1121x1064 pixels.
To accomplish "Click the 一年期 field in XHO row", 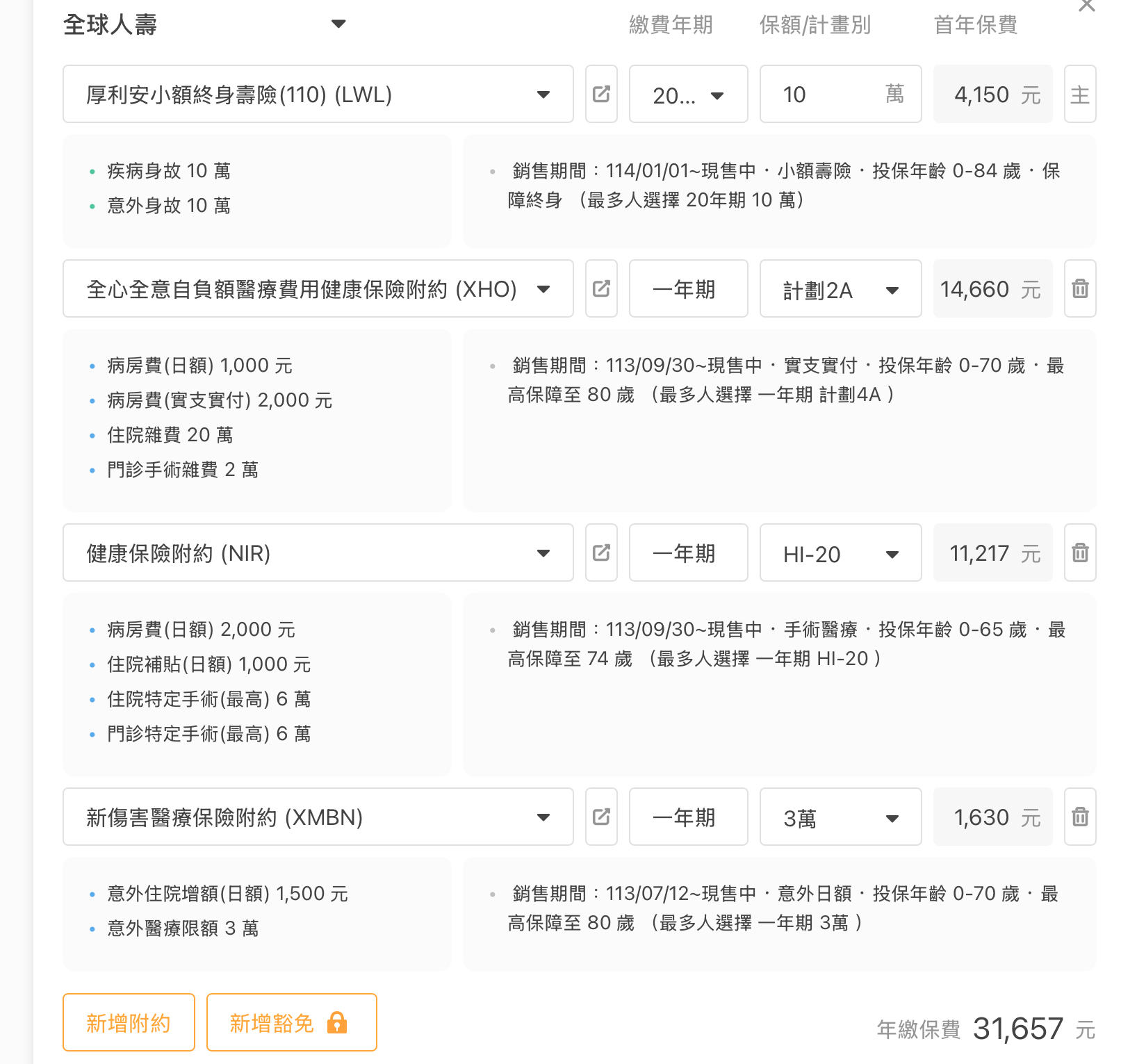I will point(688,288).
